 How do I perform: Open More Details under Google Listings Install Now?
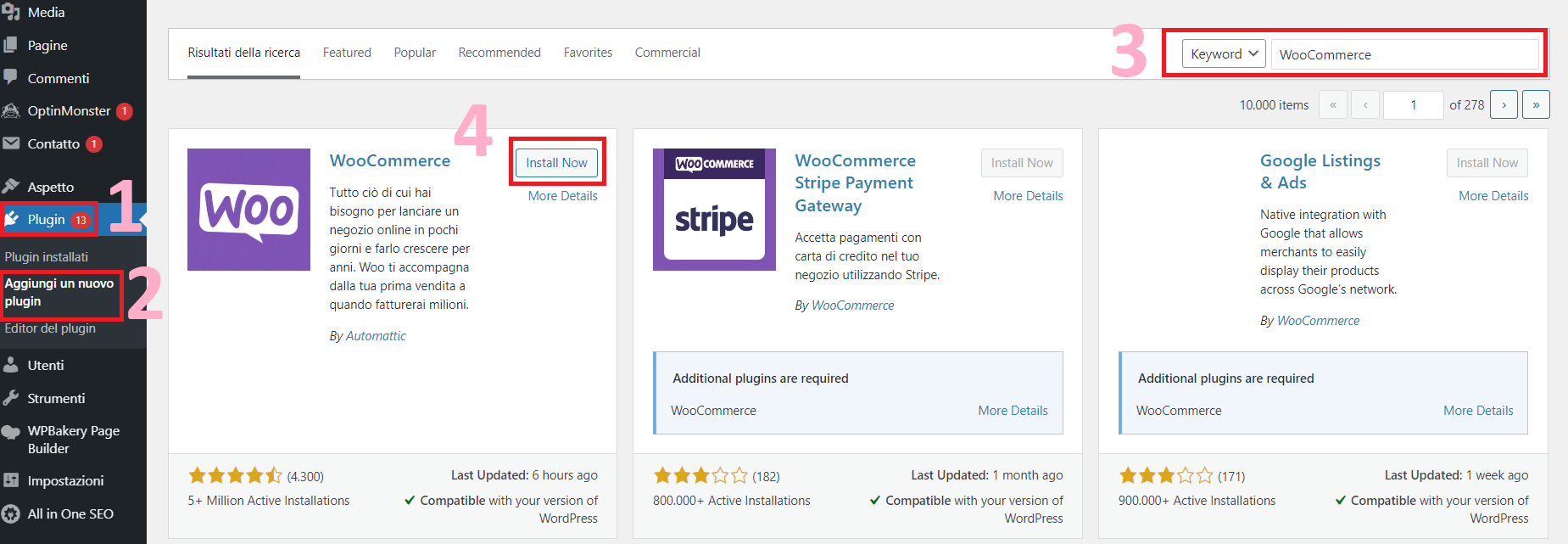pos(1493,196)
